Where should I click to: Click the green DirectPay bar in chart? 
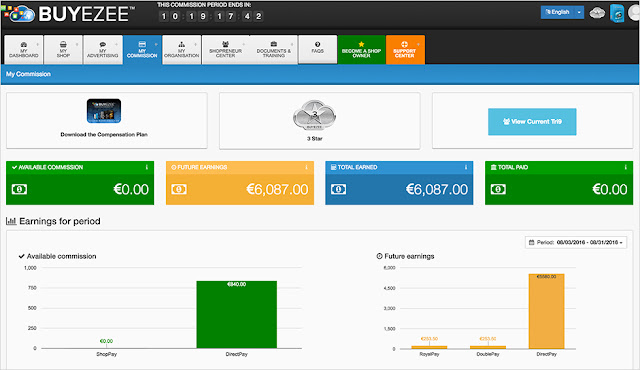point(237,314)
